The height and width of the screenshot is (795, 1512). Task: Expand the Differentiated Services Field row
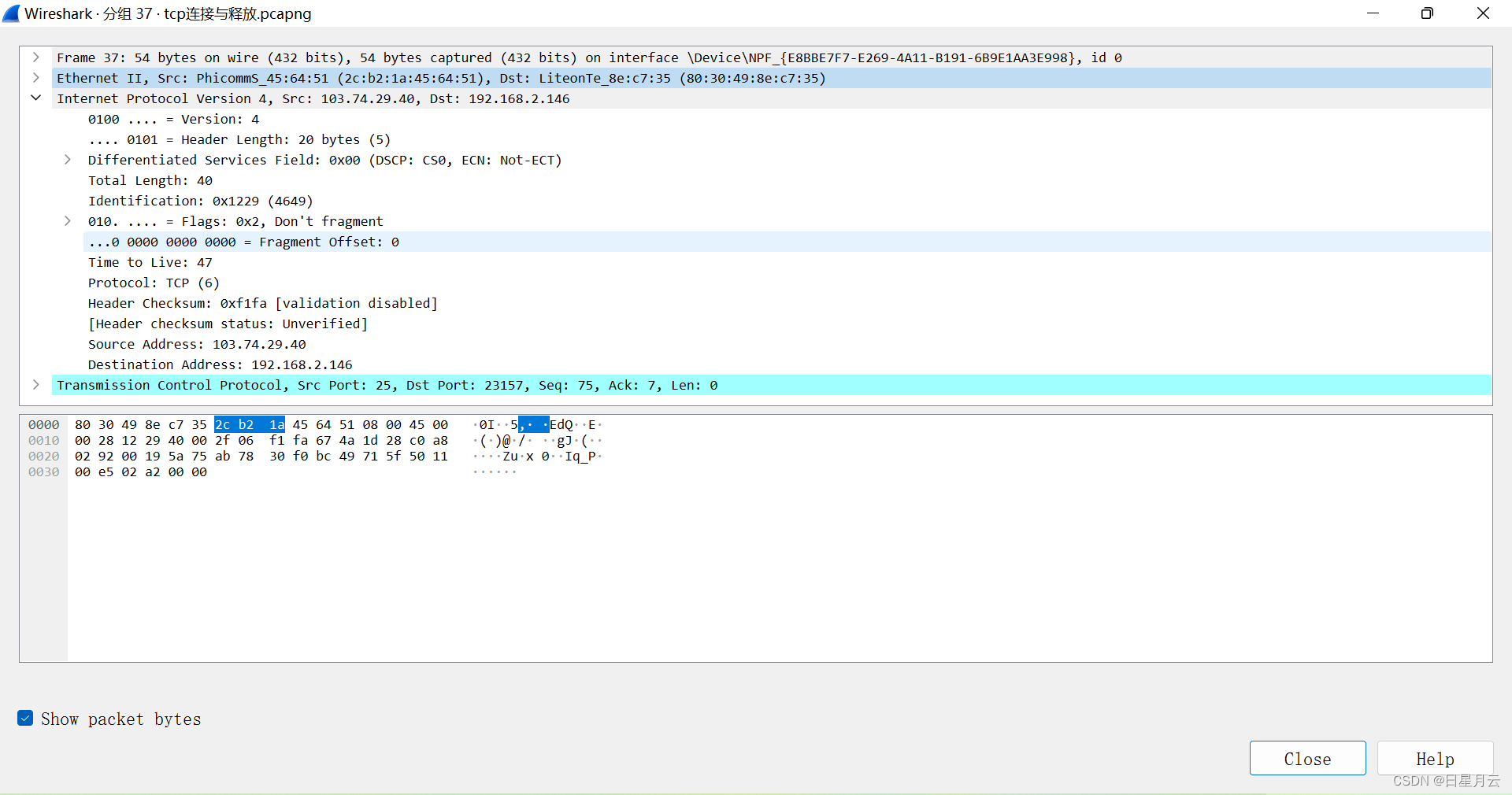[x=68, y=160]
